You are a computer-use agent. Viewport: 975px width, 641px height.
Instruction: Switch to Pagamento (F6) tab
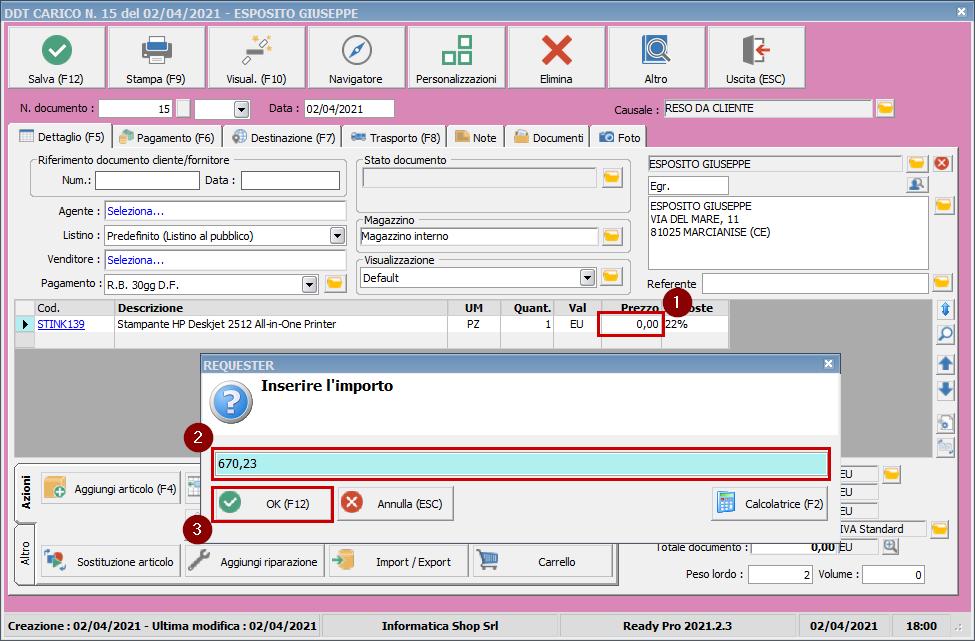pyautogui.click(x=167, y=137)
